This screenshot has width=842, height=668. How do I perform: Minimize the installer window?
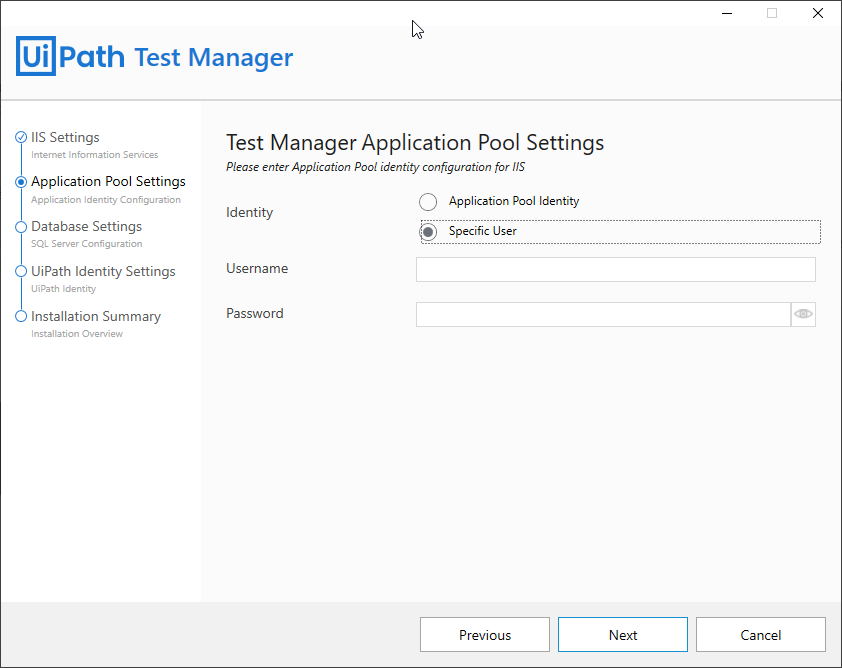pos(727,13)
